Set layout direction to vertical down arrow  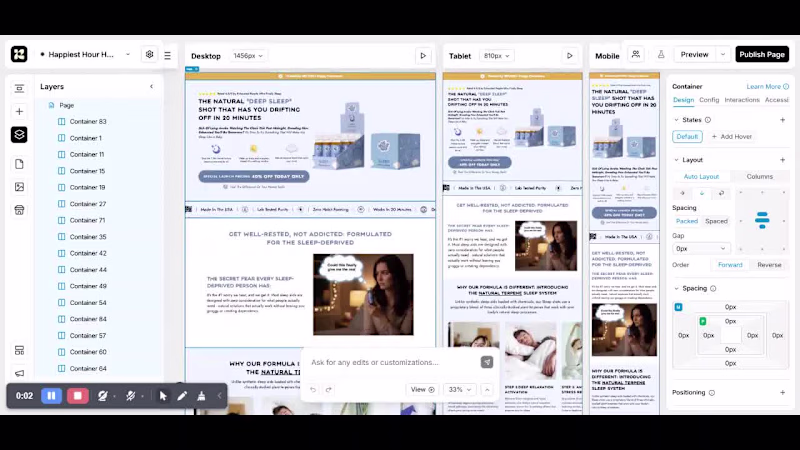pyautogui.click(x=702, y=193)
